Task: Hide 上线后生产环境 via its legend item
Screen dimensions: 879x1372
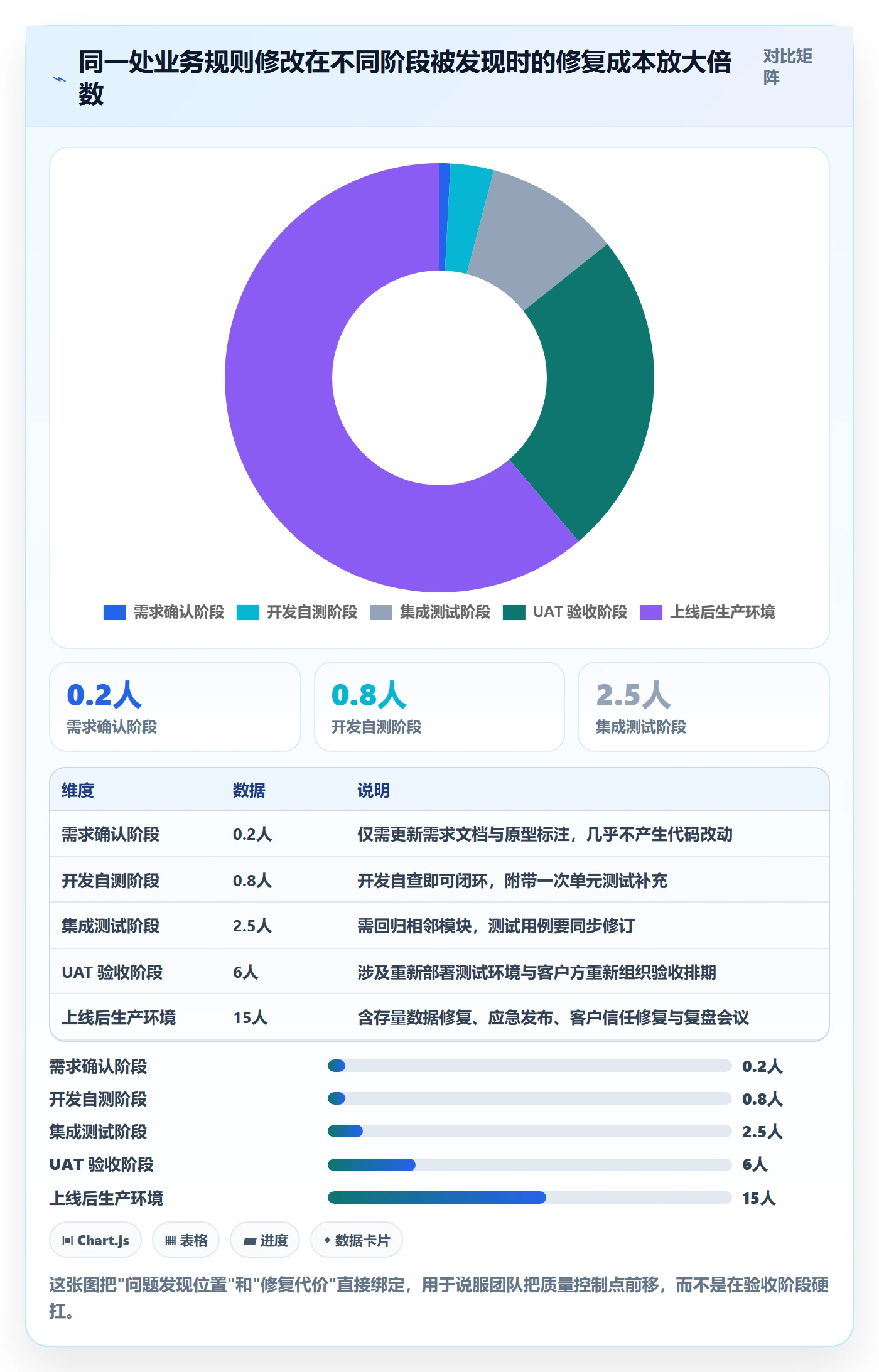Action: coord(708,613)
